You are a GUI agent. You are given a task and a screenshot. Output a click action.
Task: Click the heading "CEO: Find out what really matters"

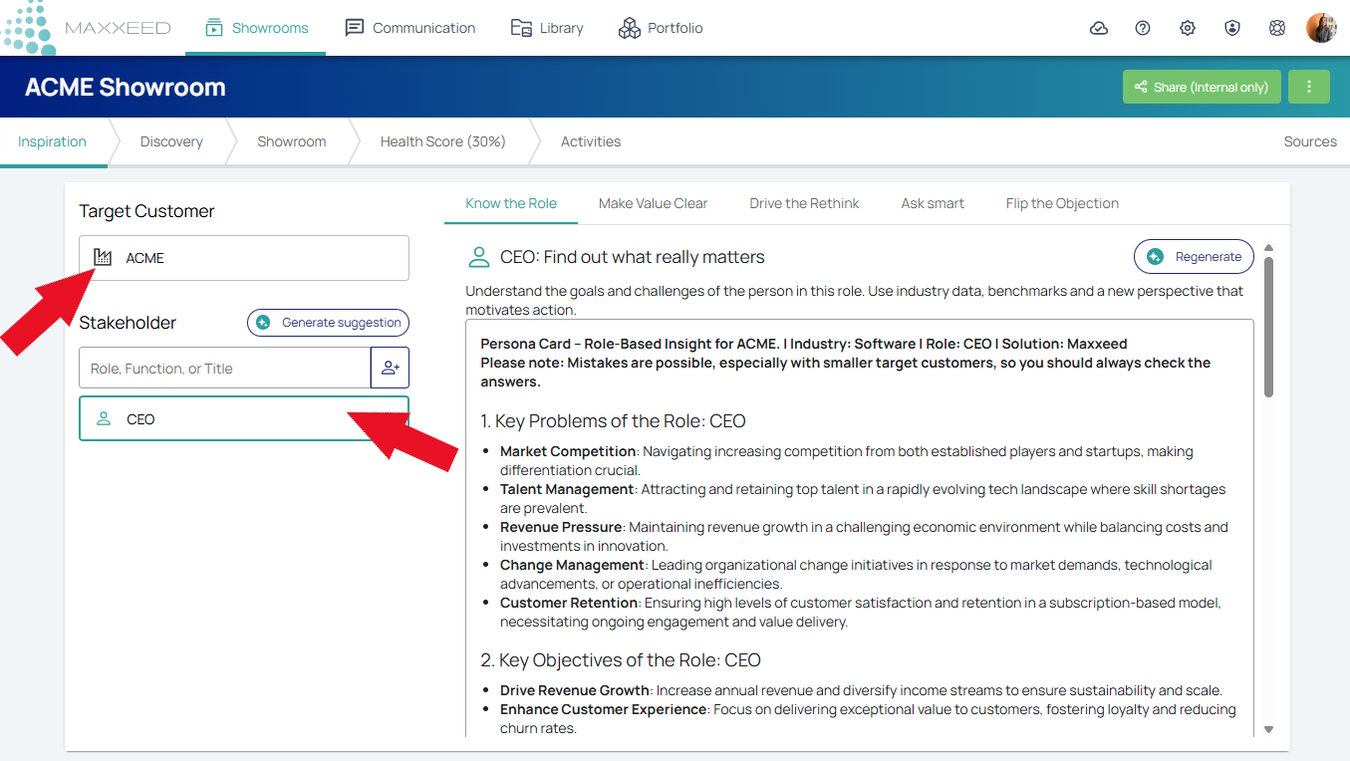pos(632,258)
